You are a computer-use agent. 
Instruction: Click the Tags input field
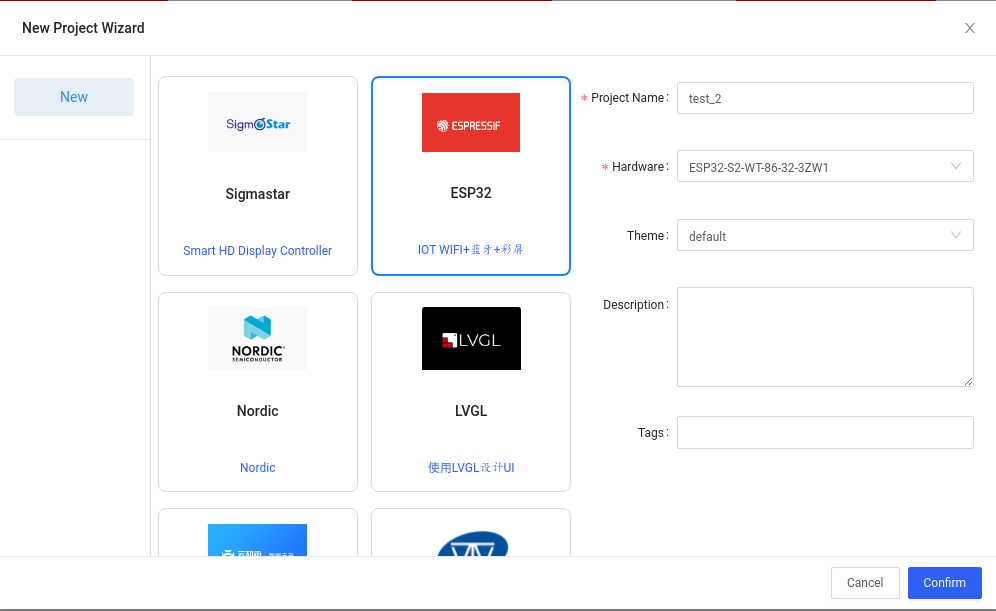click(825, 433)
